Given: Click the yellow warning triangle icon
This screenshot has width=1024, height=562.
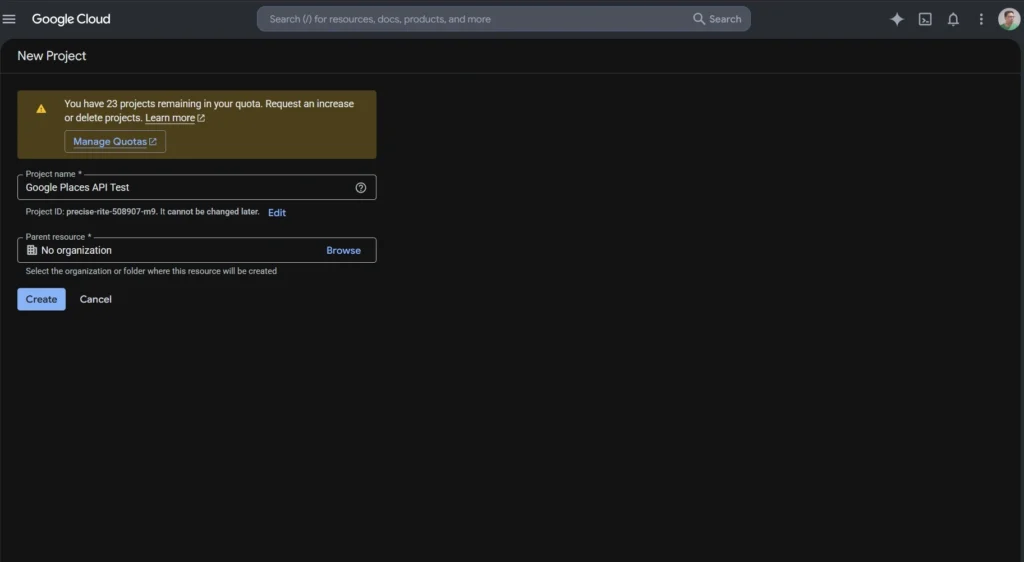Looking at the screenshot, I should (x=41, y=109).
